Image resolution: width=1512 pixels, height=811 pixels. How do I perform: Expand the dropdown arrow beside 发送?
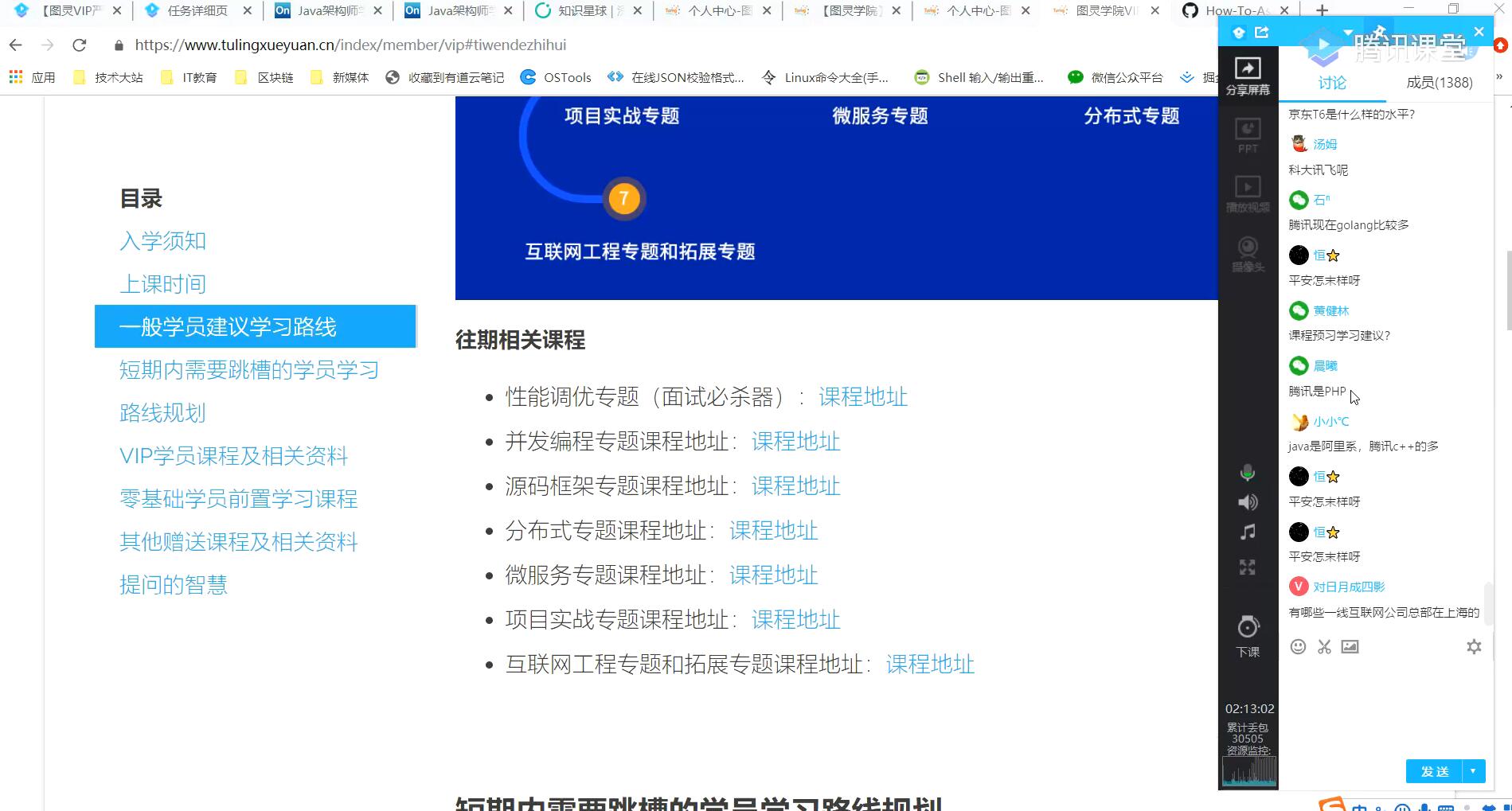[x=1473, y=771]
